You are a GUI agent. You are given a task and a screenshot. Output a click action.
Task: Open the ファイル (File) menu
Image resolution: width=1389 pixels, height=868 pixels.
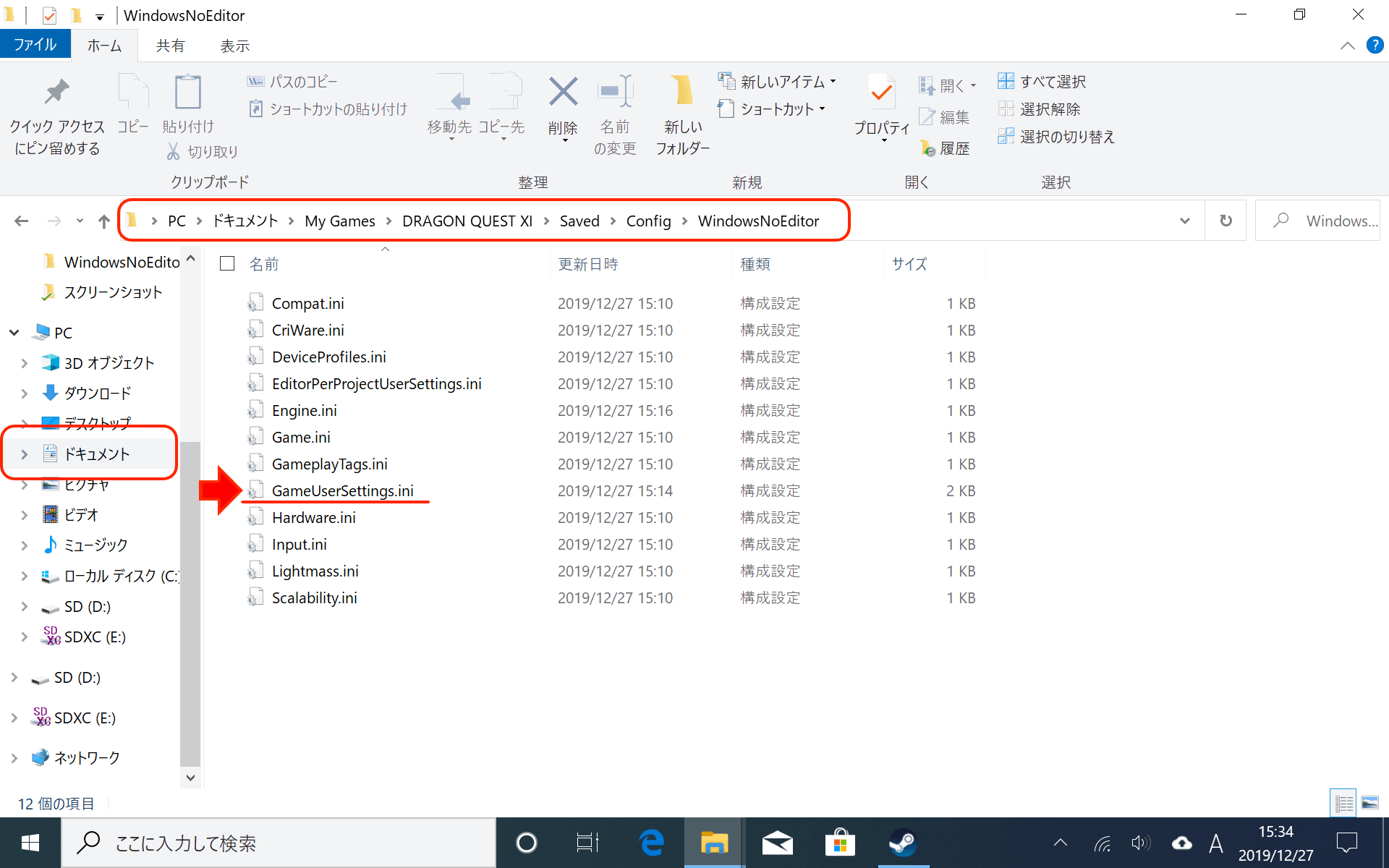pos(35,45)
